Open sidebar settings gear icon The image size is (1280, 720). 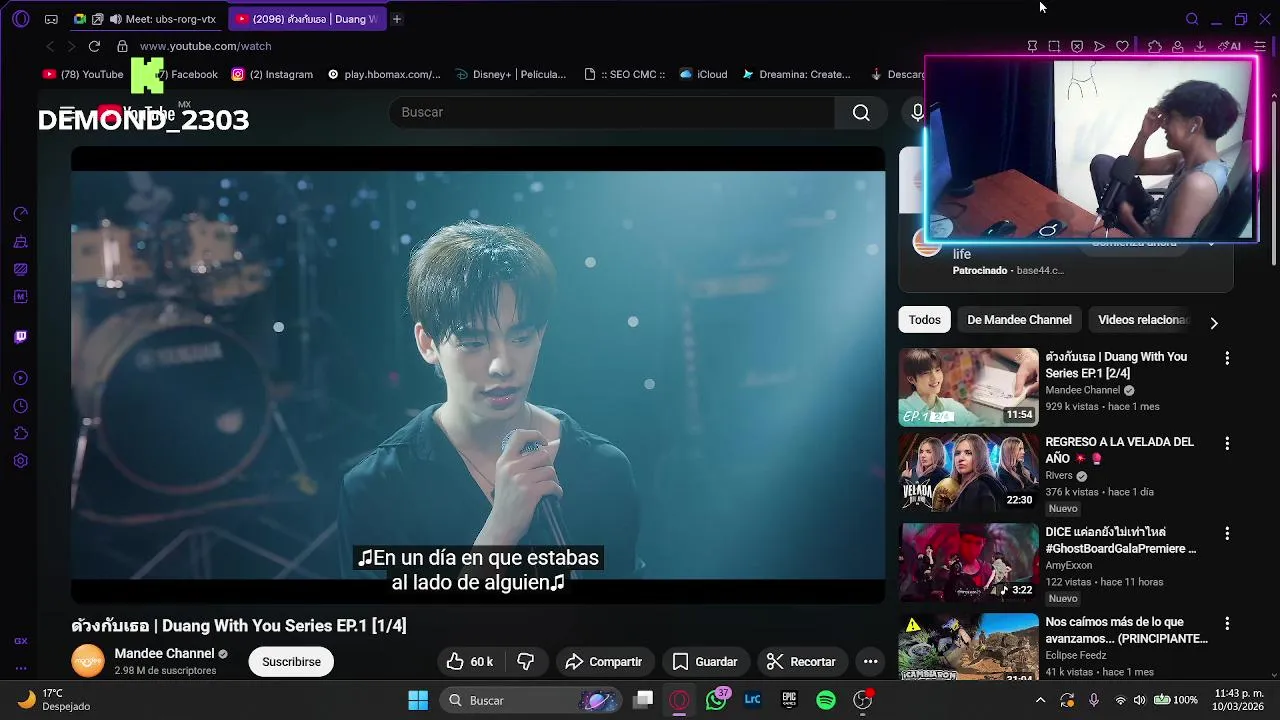(x=20, y=461)
